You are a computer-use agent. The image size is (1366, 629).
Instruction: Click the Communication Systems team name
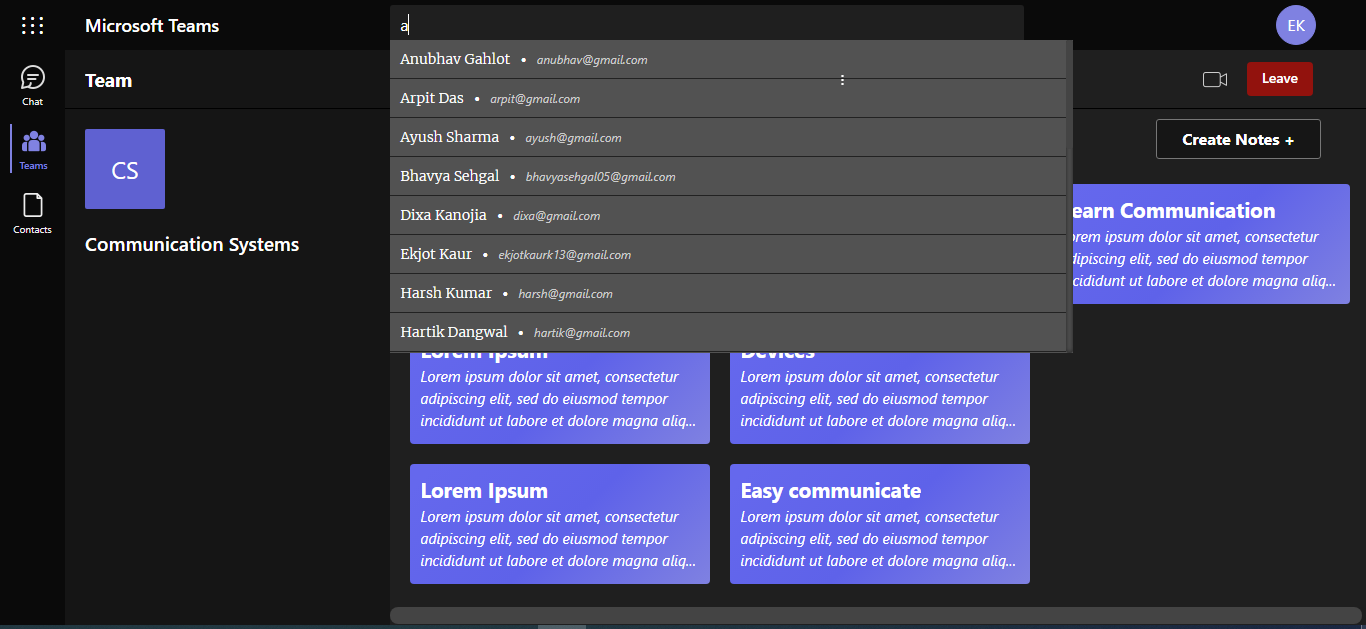[192, 244]
